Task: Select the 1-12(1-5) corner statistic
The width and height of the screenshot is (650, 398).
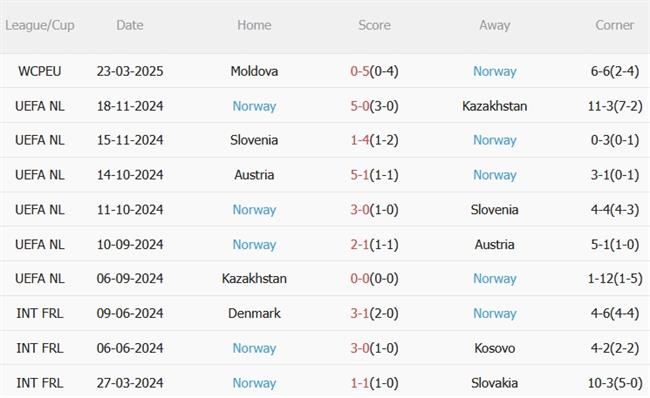Action: [x=615, y=279]
